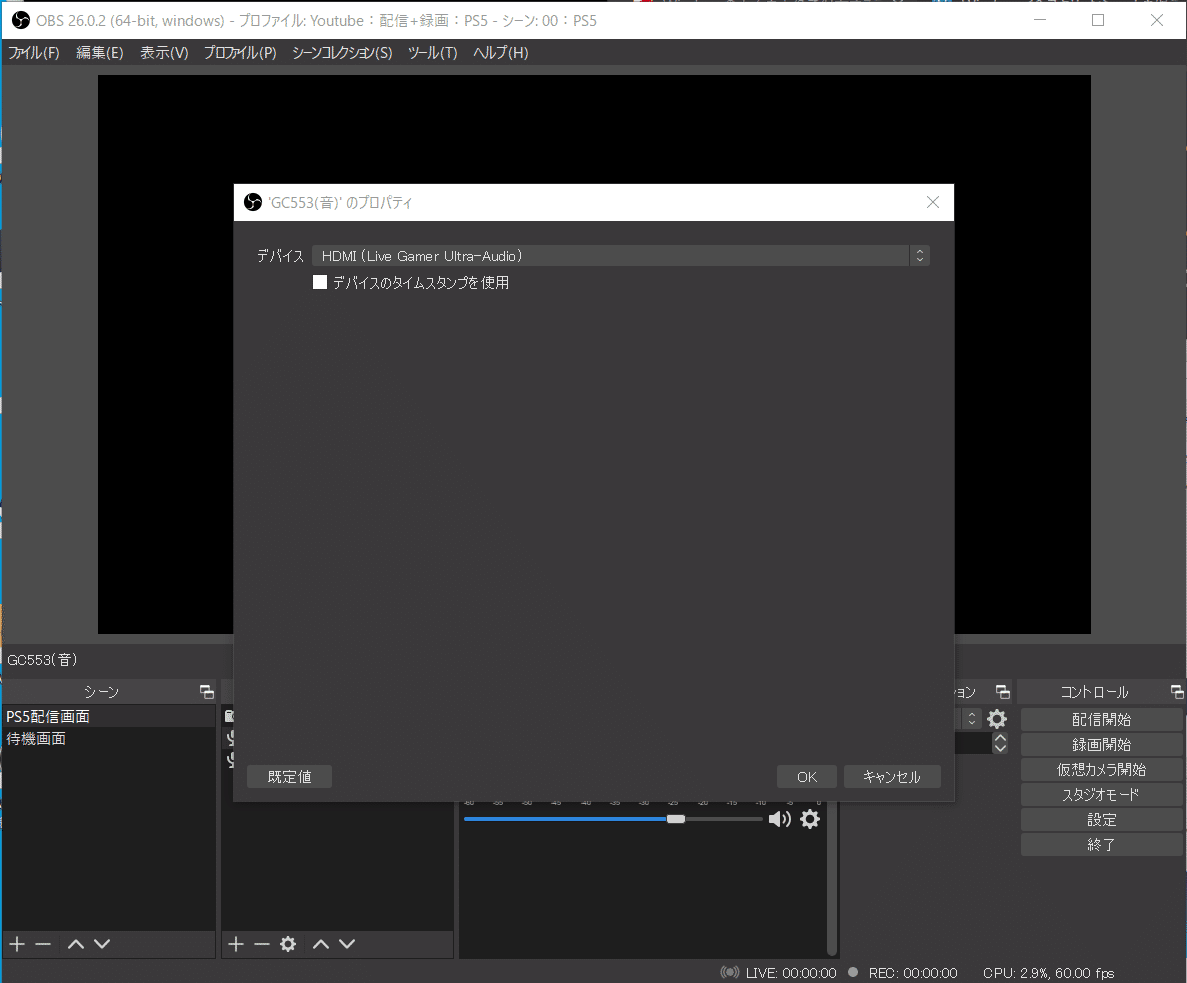Click CPU: 2.9%, 60.00 fps status
The image size is (1187, 983).
point(1048,973)
